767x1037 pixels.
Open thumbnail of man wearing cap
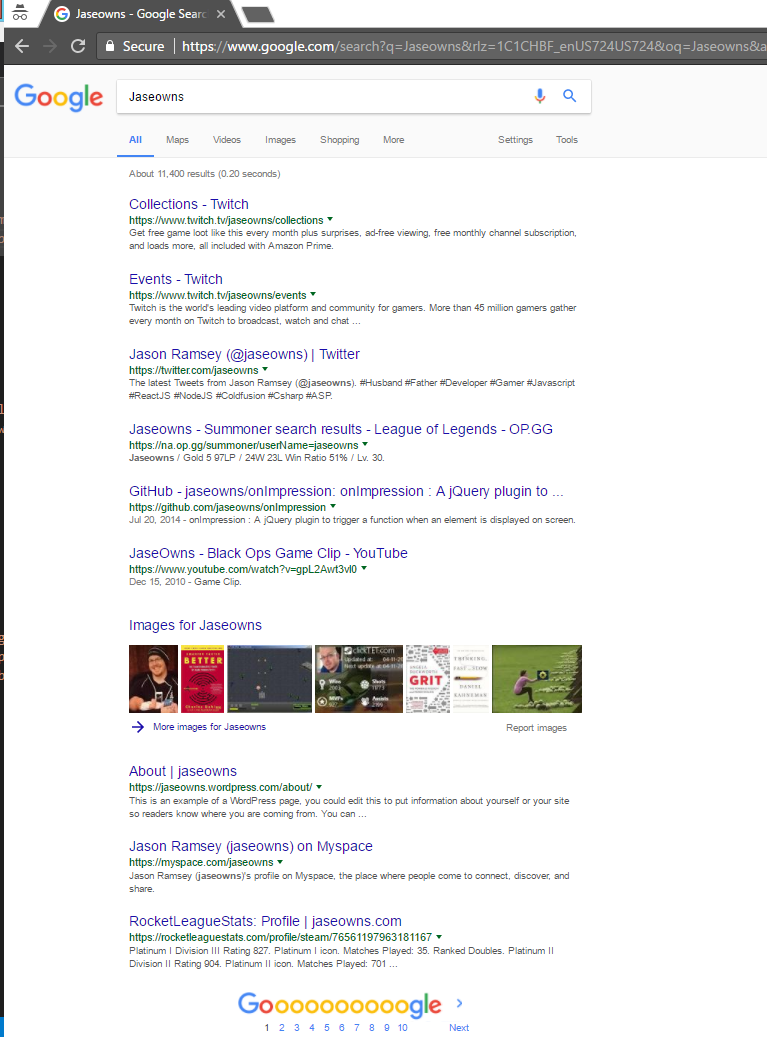(x=153, y=679)
